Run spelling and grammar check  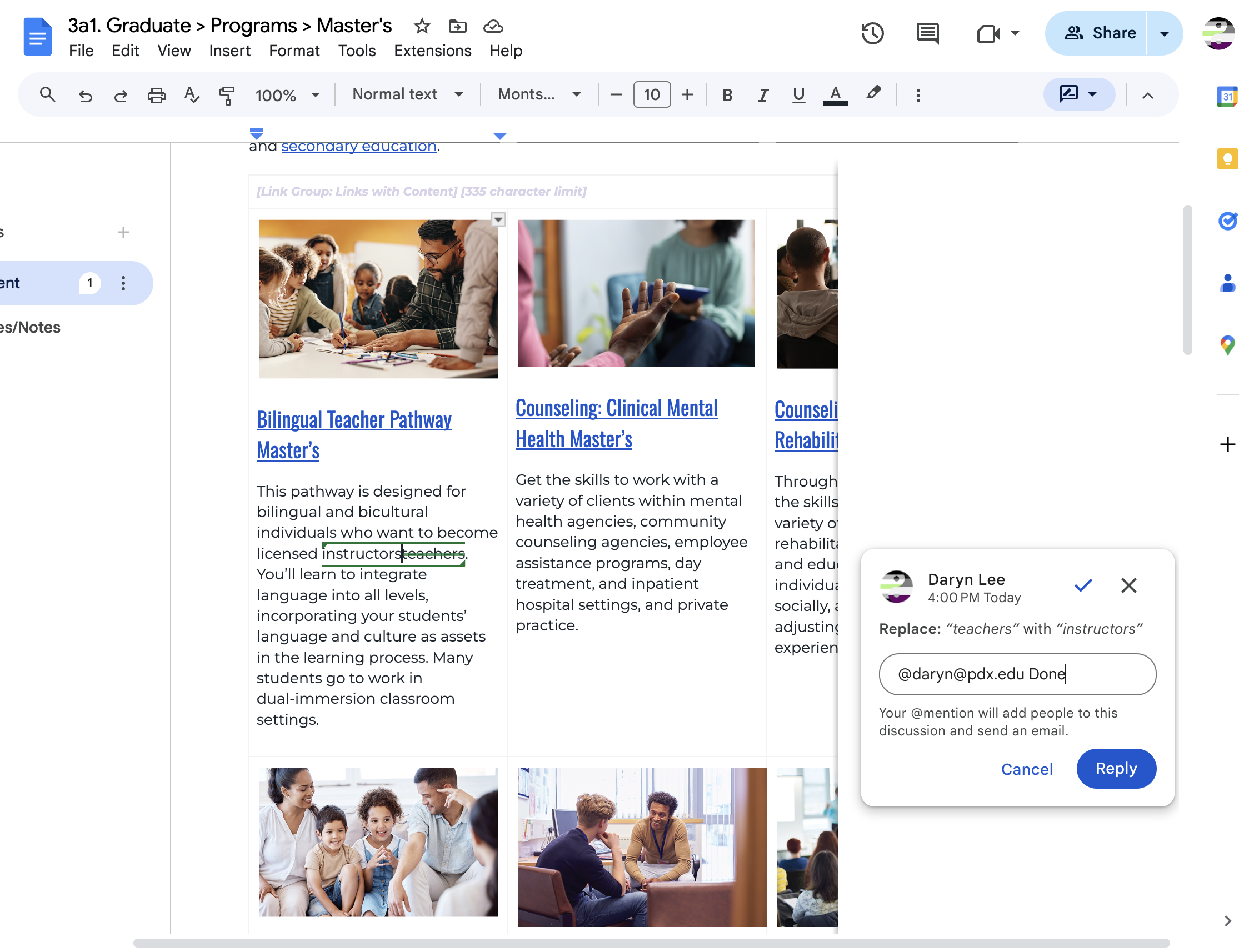pyautogui.click(x=192, y=95)
